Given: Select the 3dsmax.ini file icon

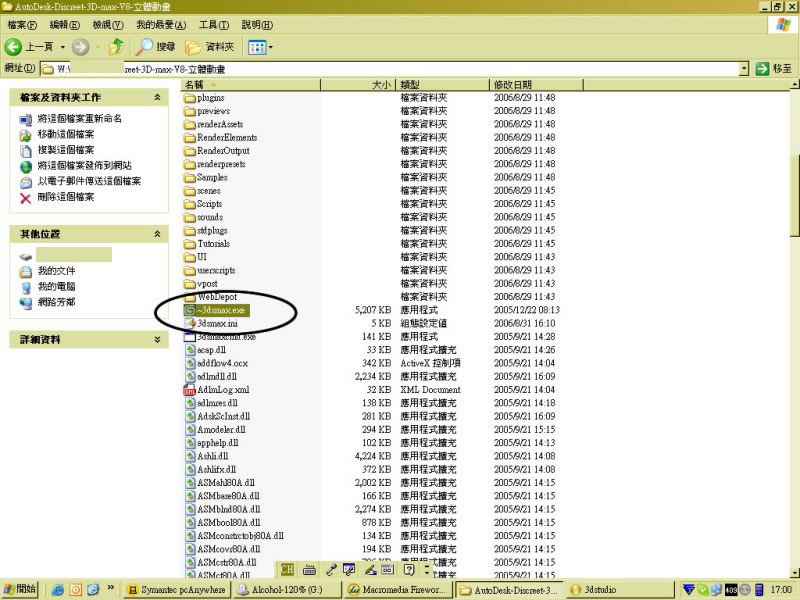Looking at the screenshot, I should [x=190, y=323].
